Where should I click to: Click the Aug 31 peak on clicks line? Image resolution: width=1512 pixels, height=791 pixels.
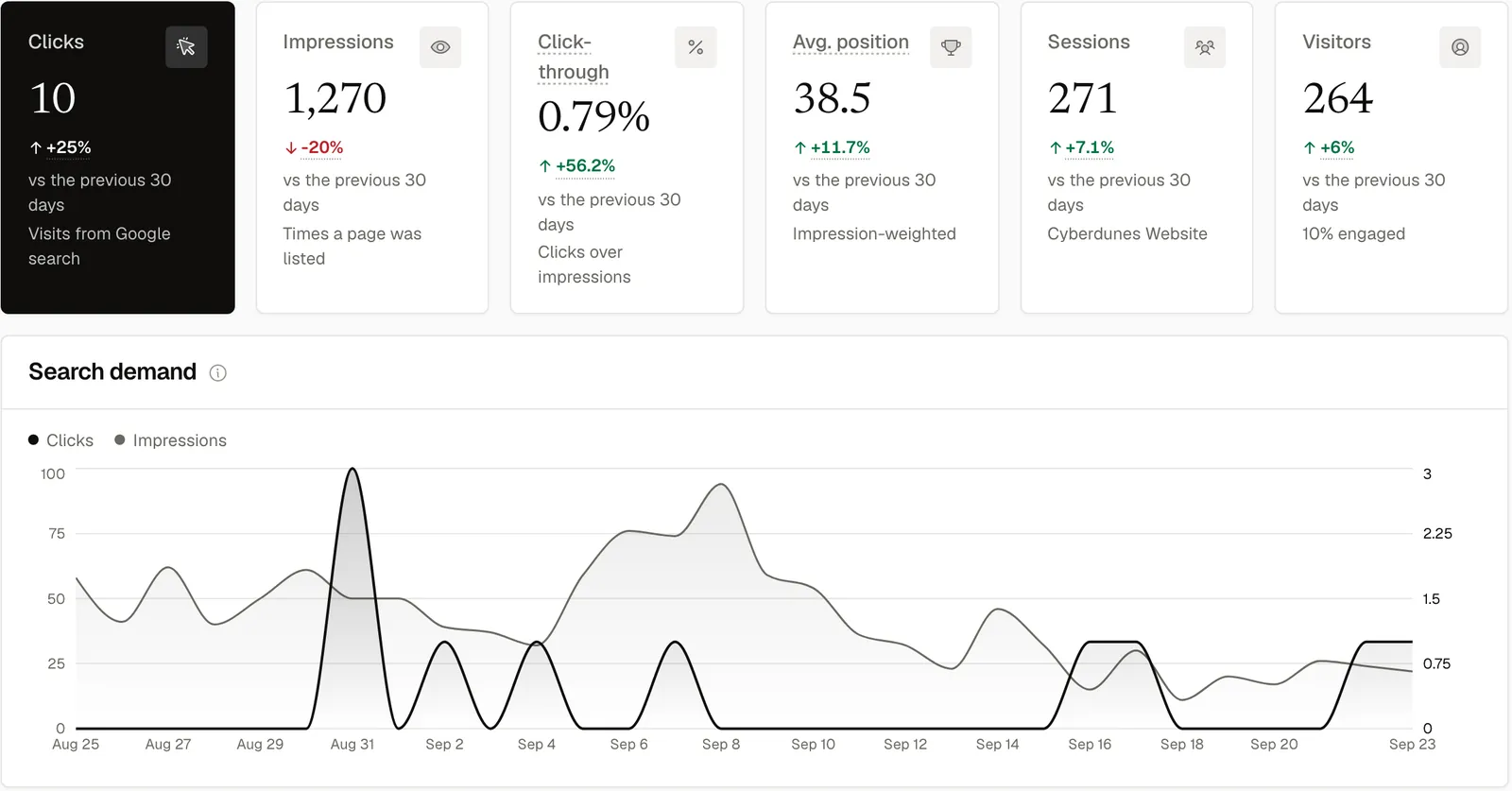(x=352, y=470)
